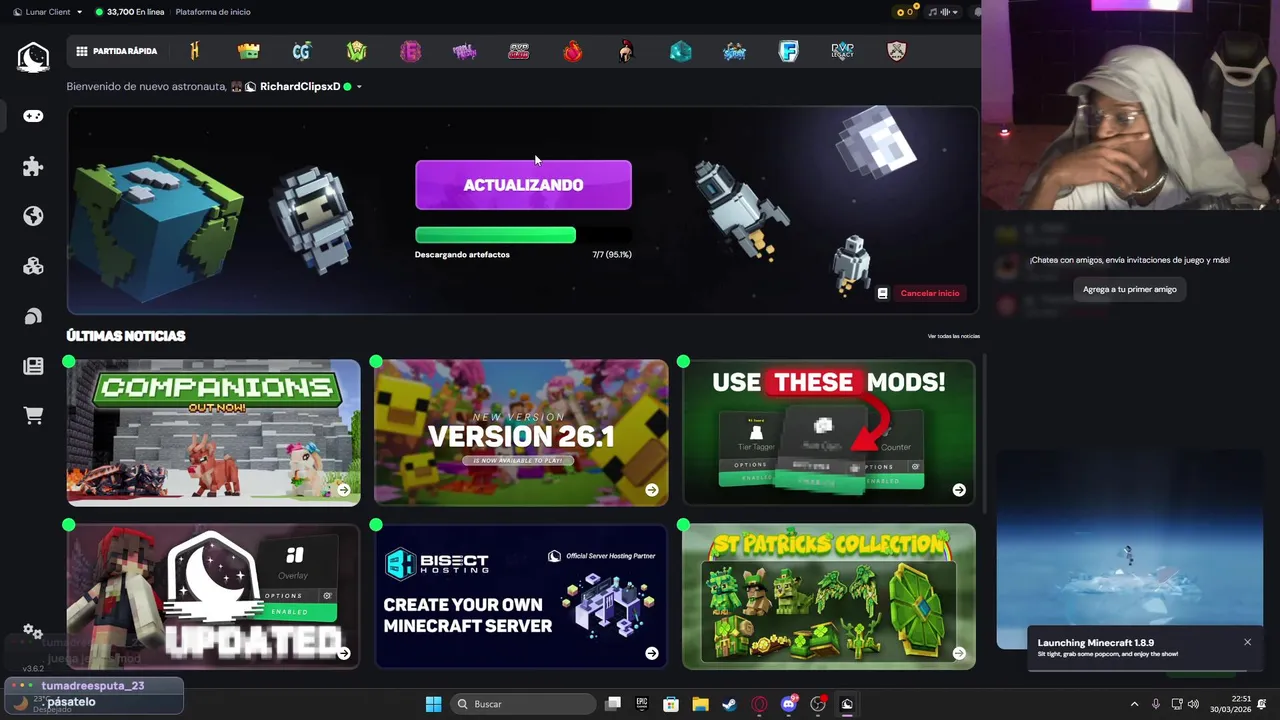Open the taskbar Task View button

click(x=613, y=704)
